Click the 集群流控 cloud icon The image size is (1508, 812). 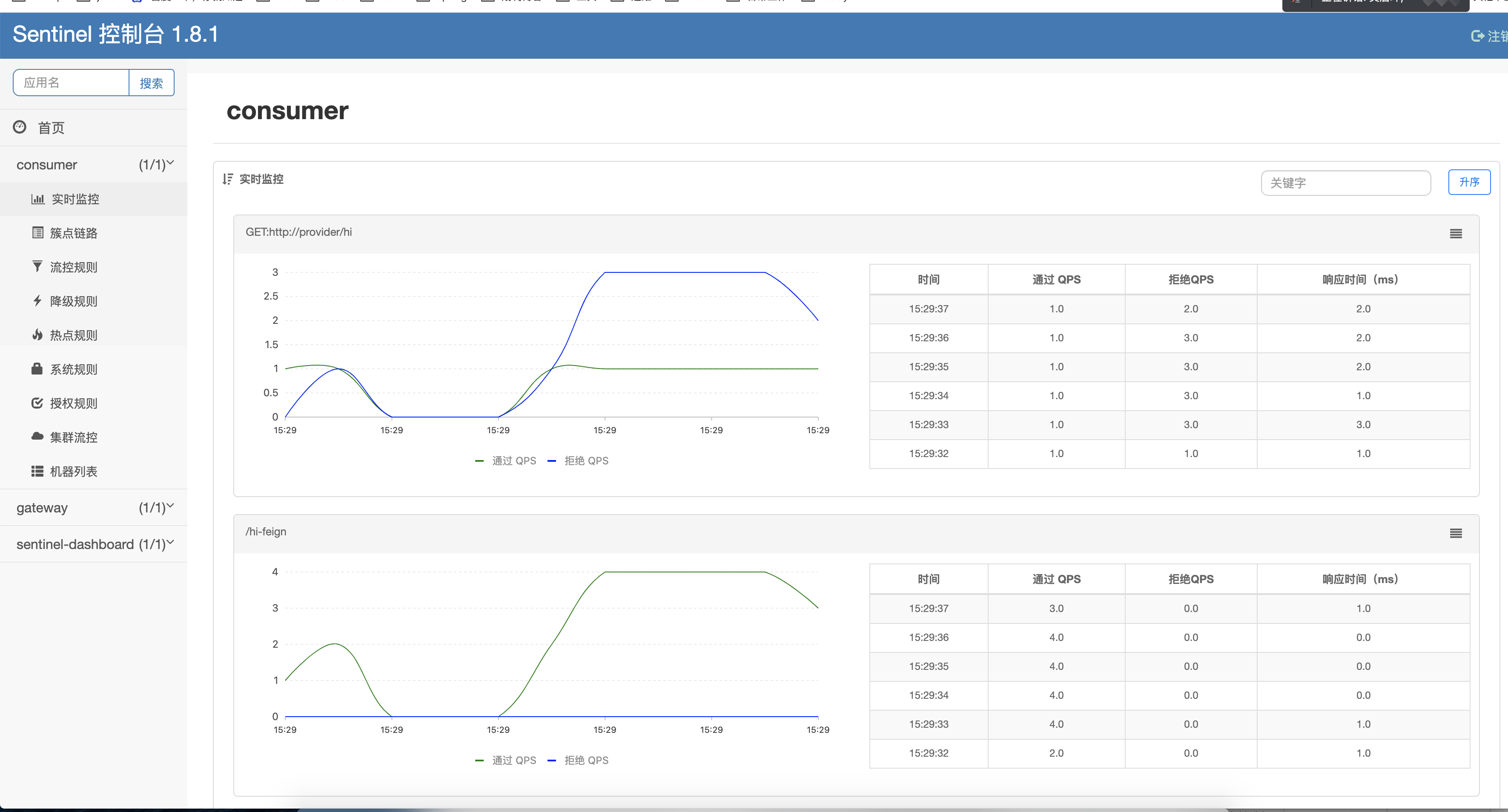[37, 436]
